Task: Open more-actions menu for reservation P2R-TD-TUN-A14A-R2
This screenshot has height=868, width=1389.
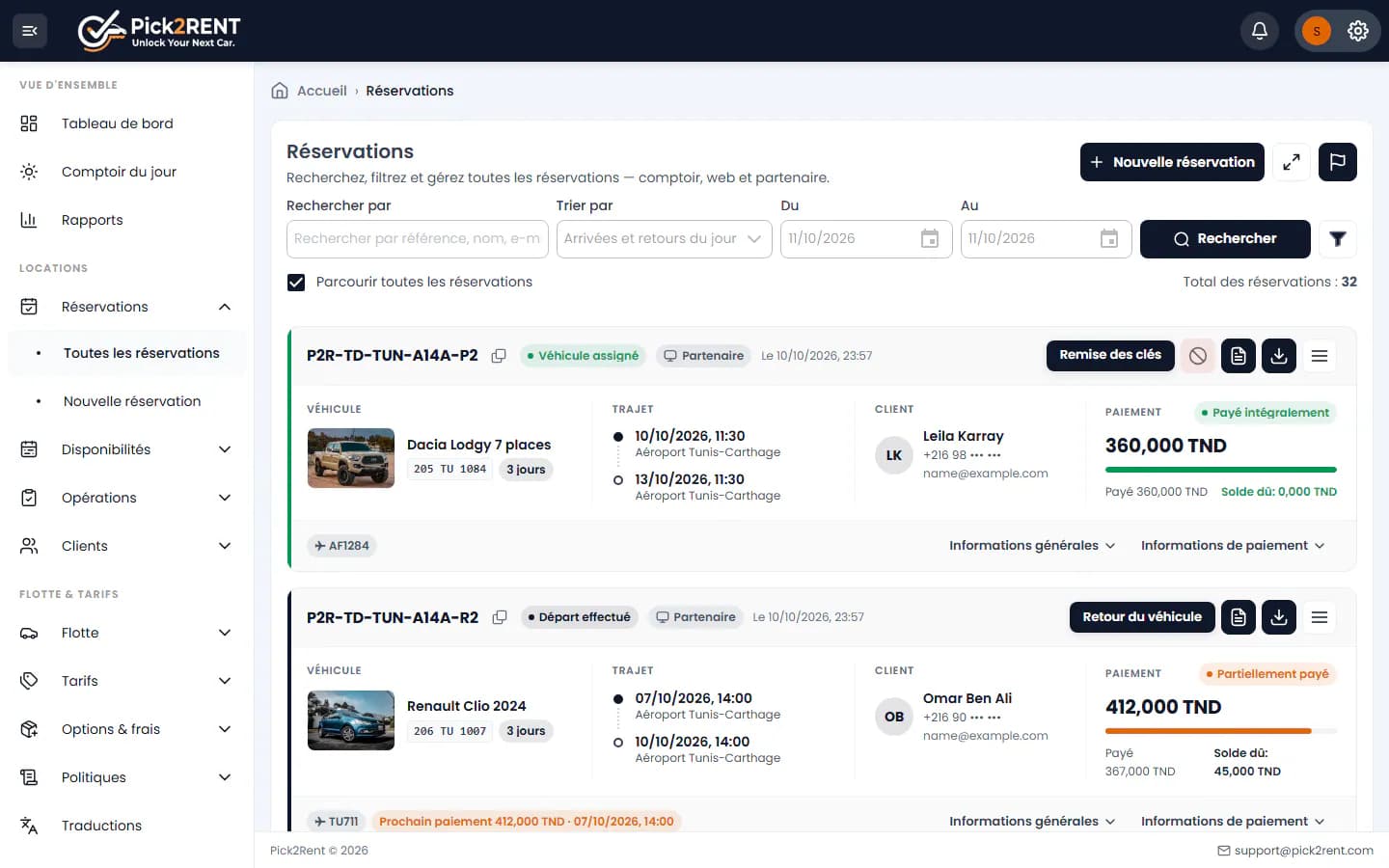Action: [1320, 617]
